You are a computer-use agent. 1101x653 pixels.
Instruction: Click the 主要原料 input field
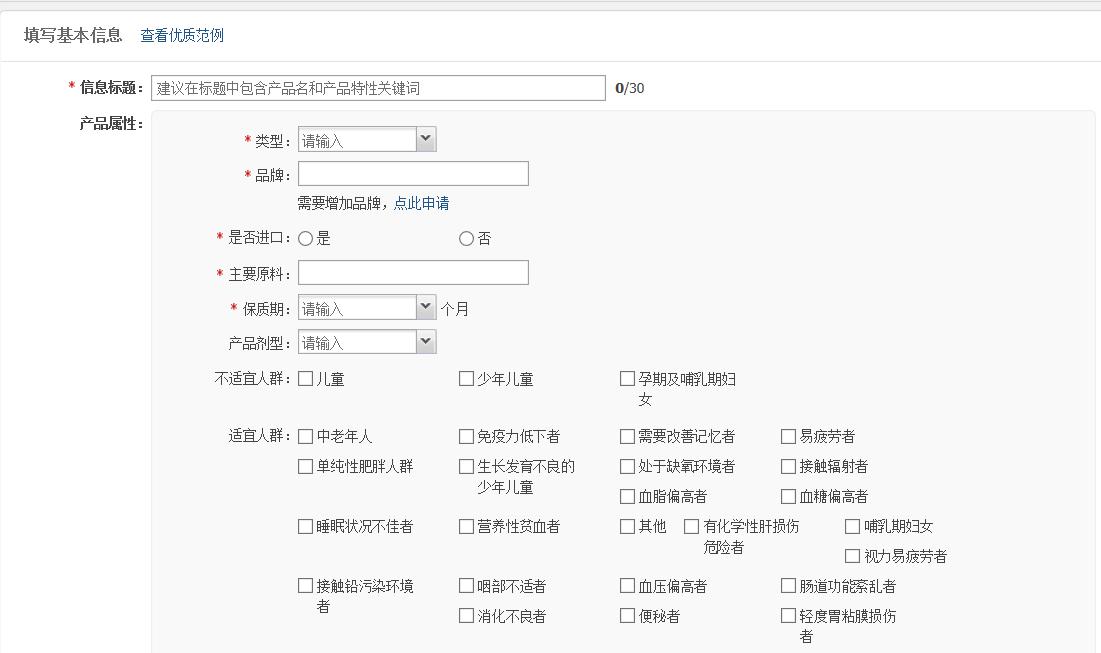[412, 272]
